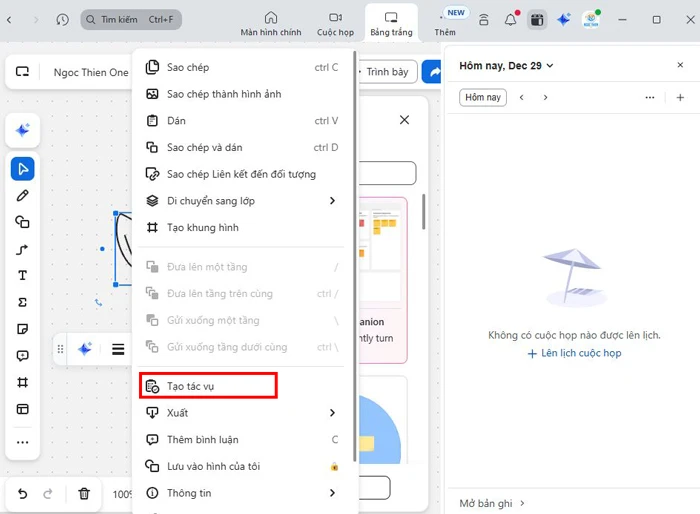Click the Tìm kiếm search field
Screen dimensions: 700x514
(x=131, y=20)
